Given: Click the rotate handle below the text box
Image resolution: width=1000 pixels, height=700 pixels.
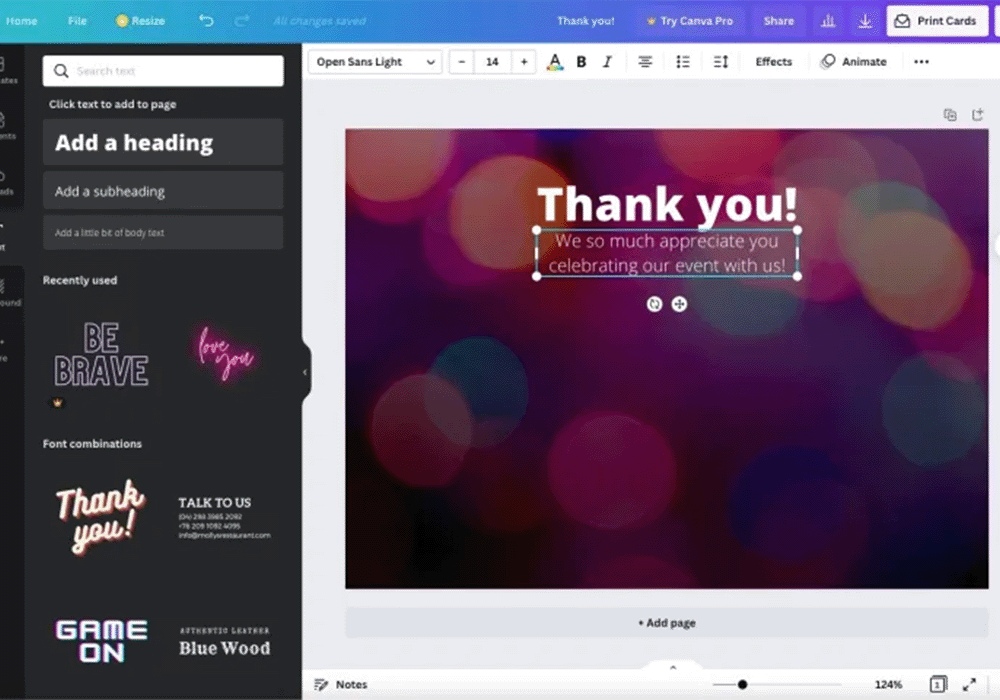Looking at the screenshot, I should 654,304.
